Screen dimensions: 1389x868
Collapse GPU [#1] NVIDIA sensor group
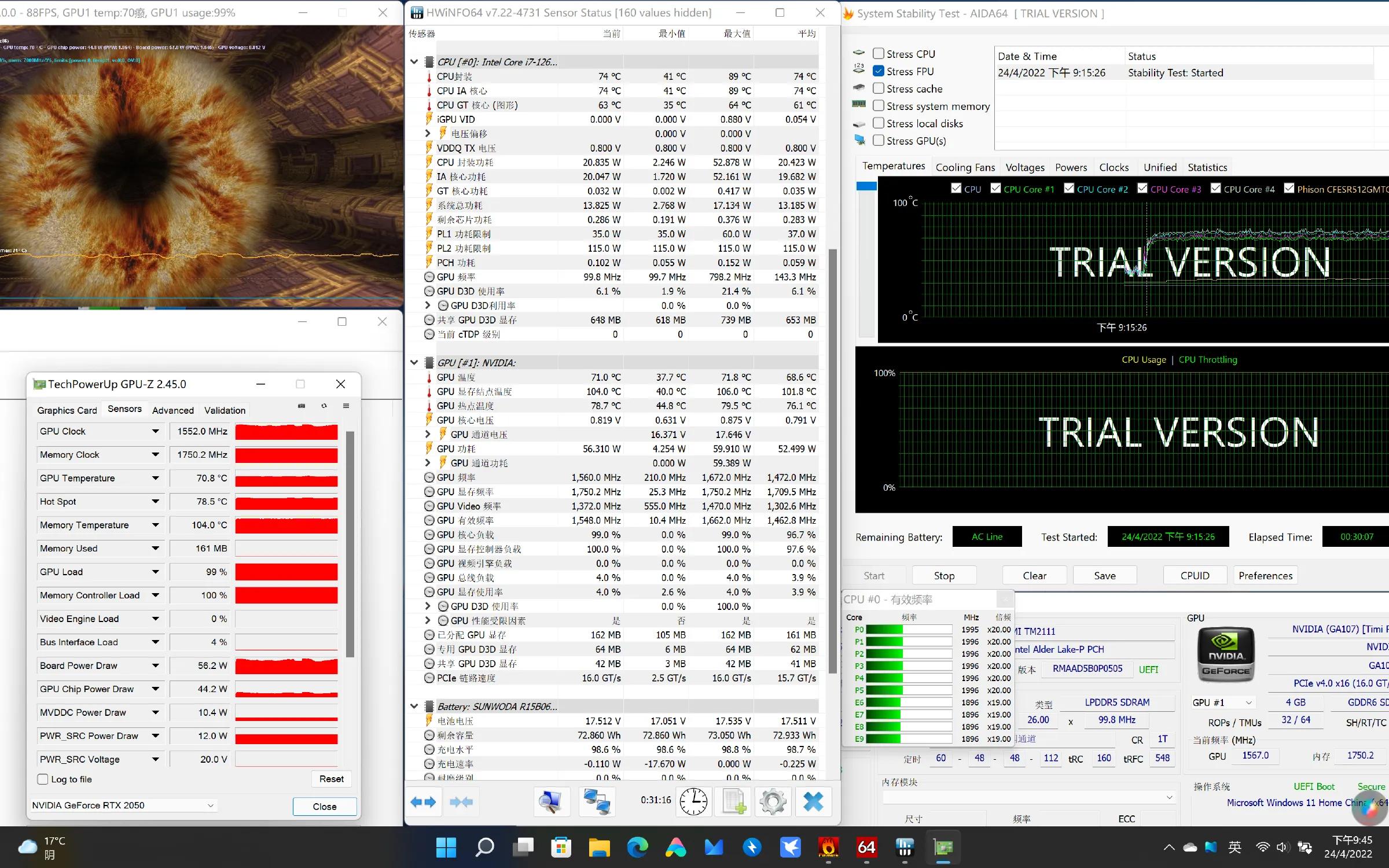pyautogui.click(x=414, y=363)
